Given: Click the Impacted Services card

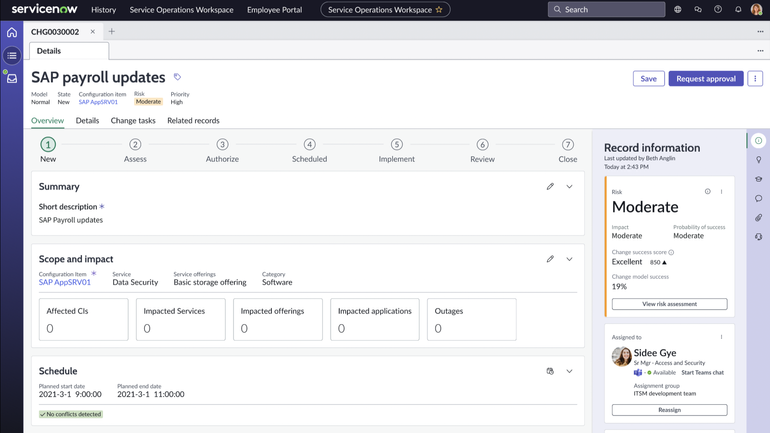Looking at the screenshot, I should point(181,320).
